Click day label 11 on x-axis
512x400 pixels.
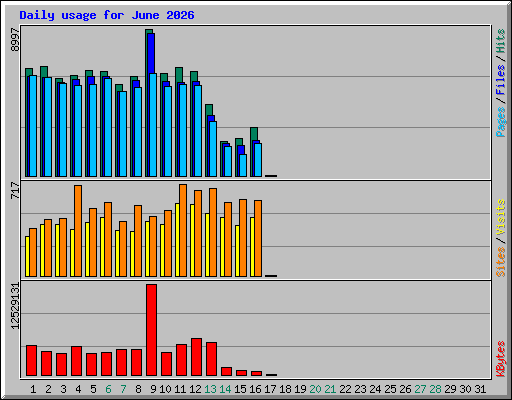pos(180,389)
